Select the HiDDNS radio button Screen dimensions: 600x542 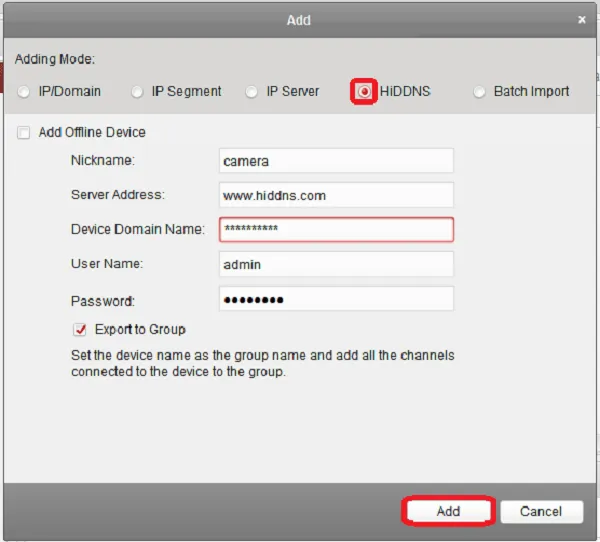pyautogui.click(x=364, y=92)
